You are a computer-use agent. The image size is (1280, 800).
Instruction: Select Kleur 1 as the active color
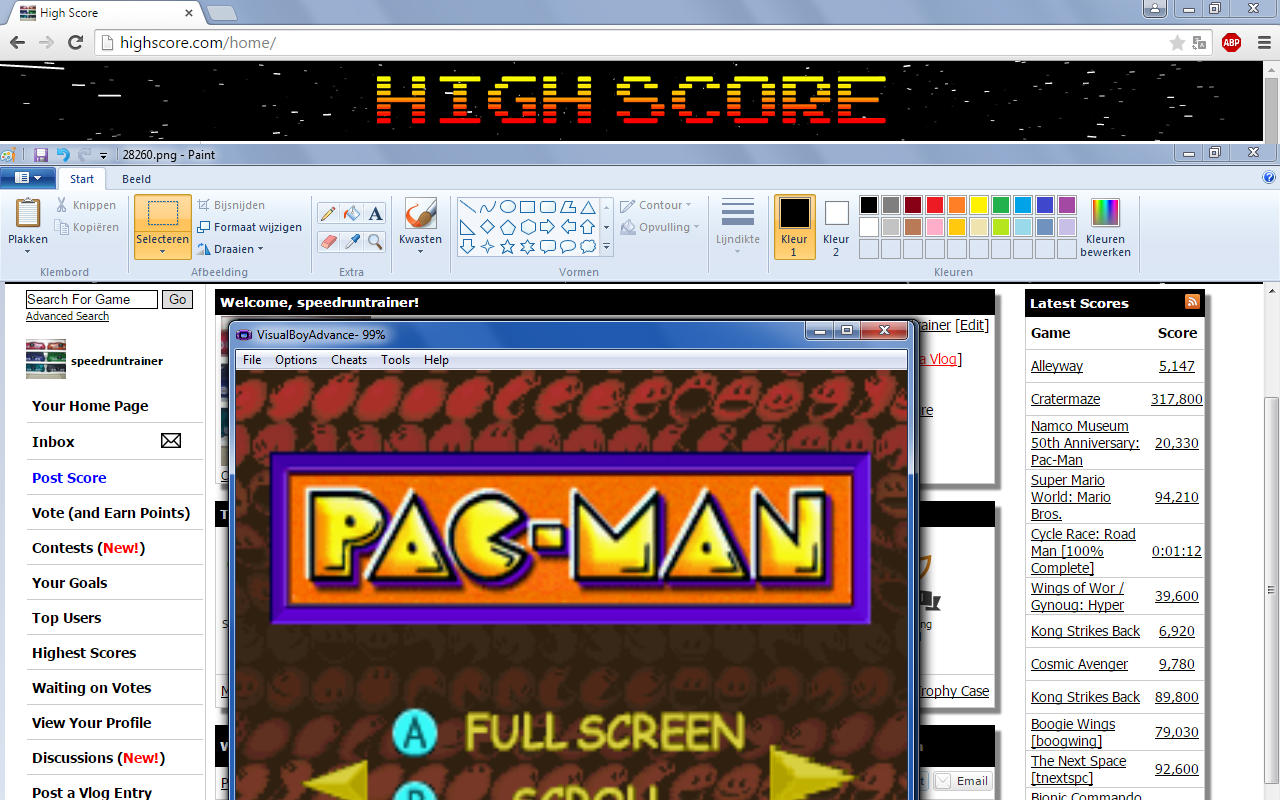[794, 226]
